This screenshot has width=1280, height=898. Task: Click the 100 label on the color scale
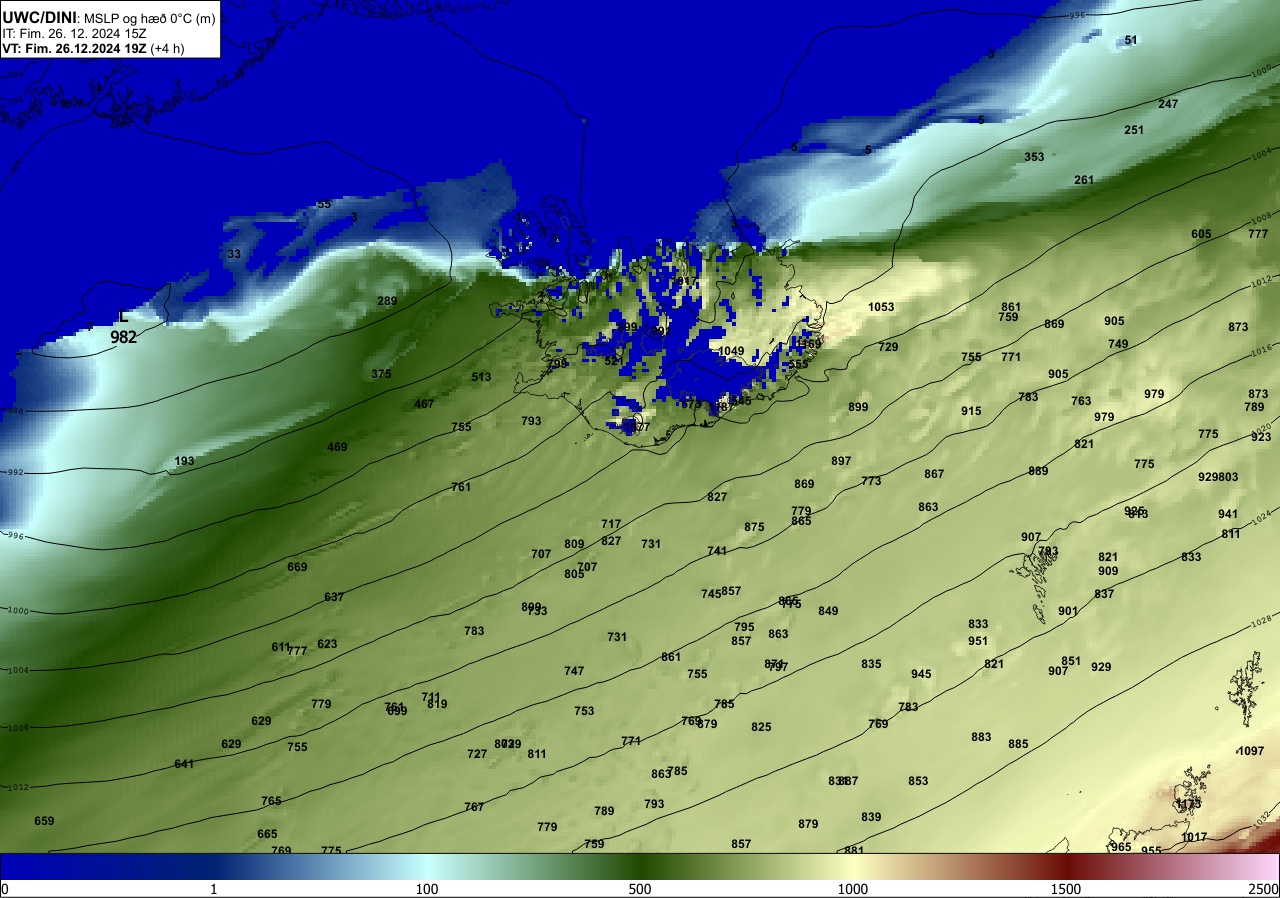427,889
